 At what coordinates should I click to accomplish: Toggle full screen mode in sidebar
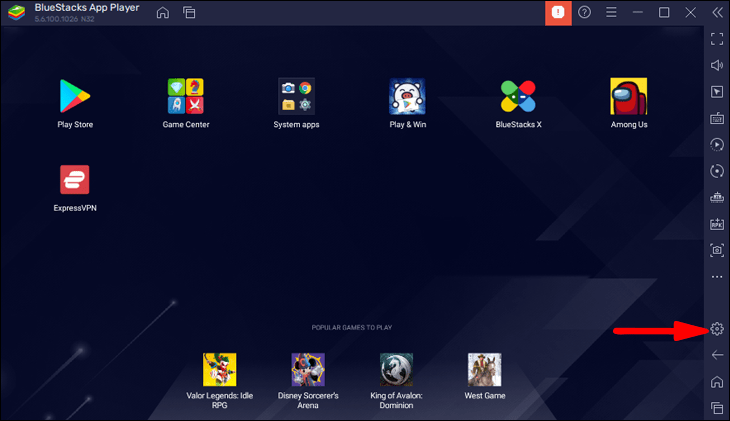[717, 39]
